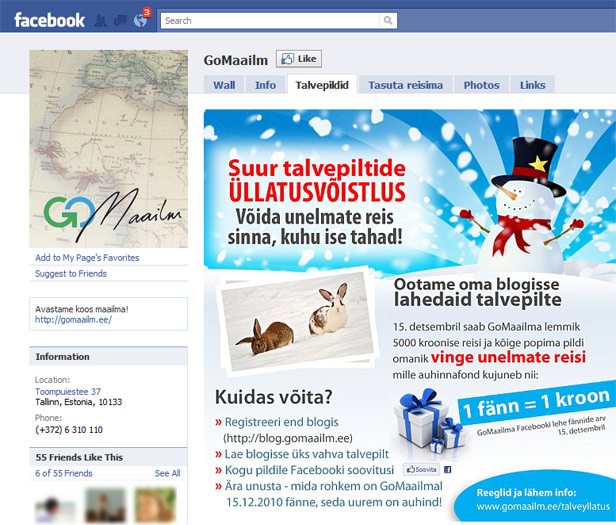This screenshot has height=525, width=616.
Task: Click 6 of 55 Friends link
Action: tap(64, 473)
